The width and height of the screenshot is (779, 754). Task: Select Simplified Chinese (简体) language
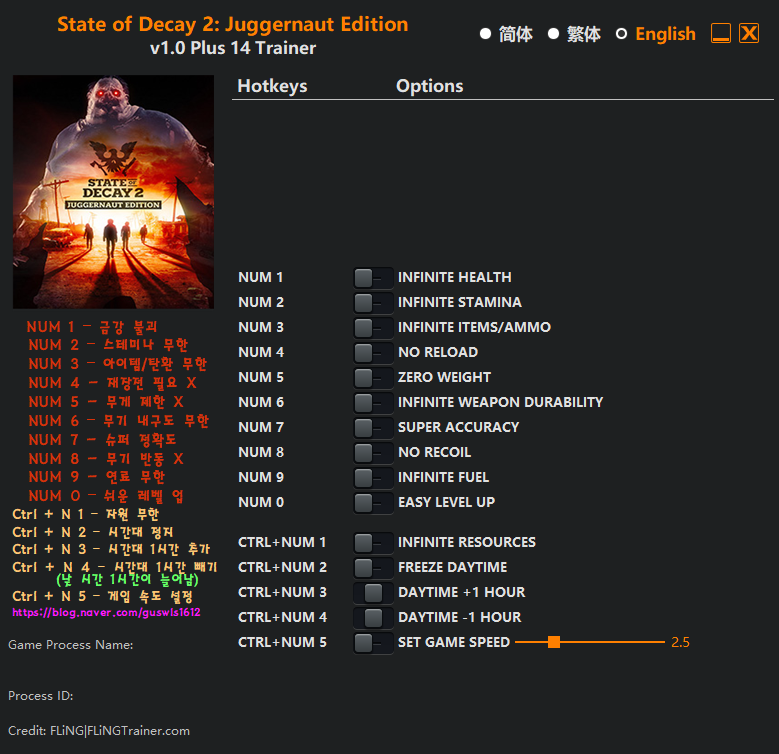[507, 34]
